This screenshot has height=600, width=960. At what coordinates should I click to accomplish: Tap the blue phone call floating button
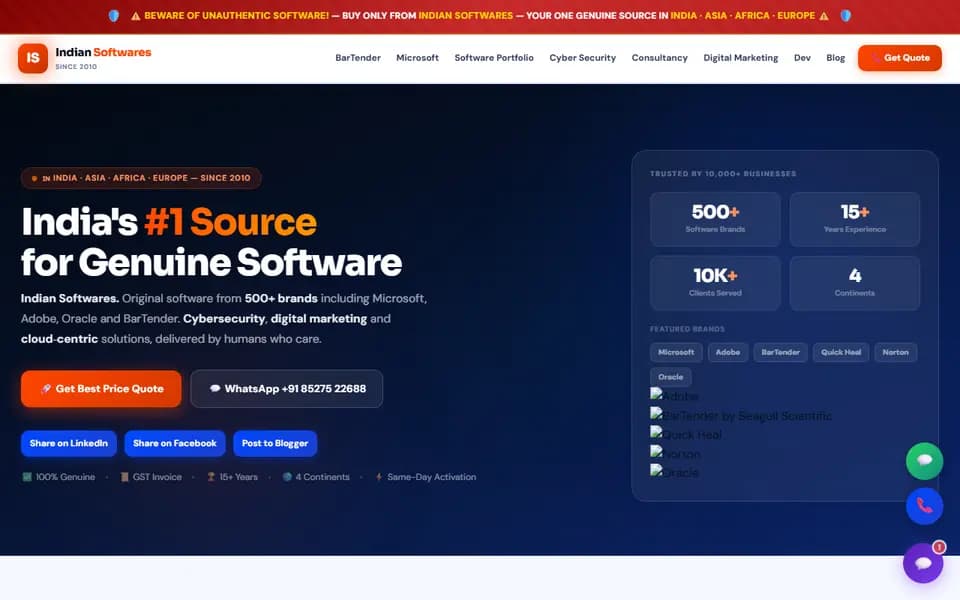(x=924, y=506)
